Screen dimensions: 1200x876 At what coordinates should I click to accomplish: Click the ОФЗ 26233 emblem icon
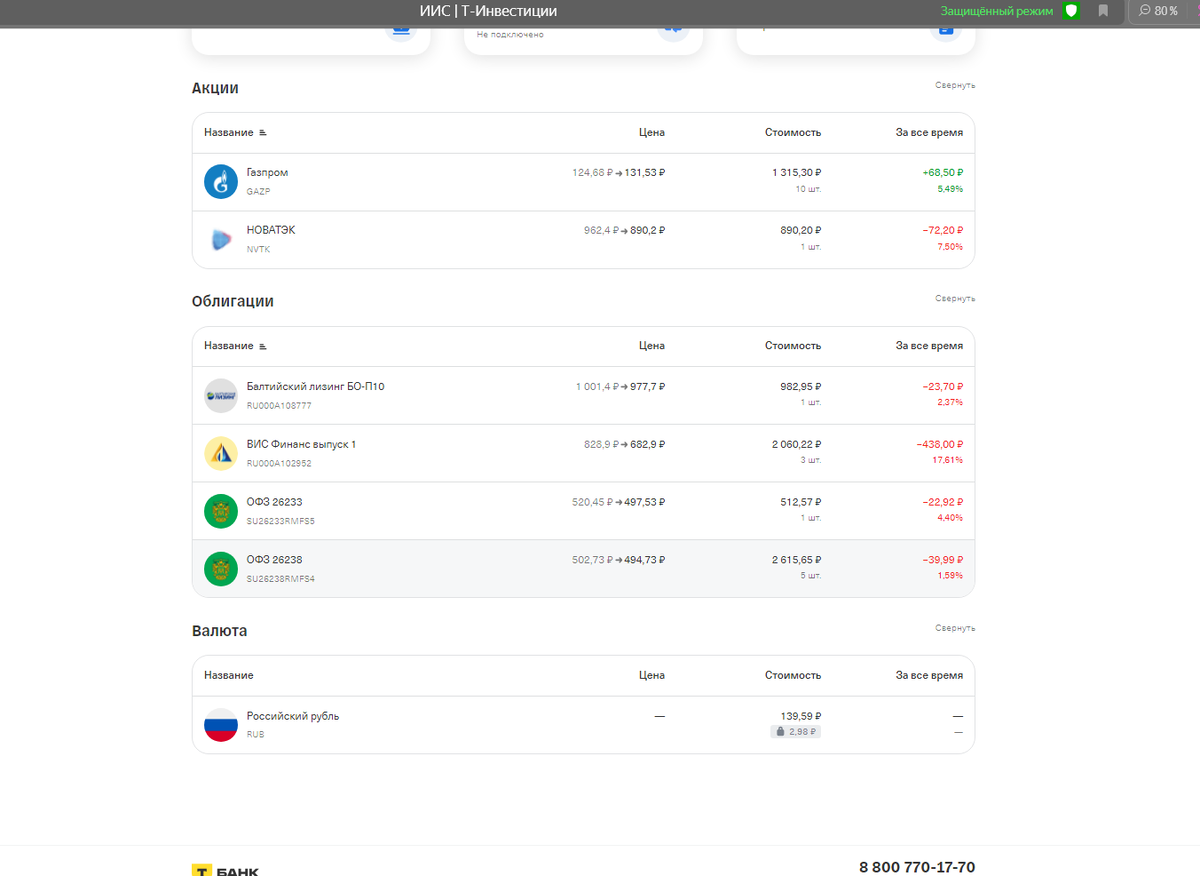(221, 511)
